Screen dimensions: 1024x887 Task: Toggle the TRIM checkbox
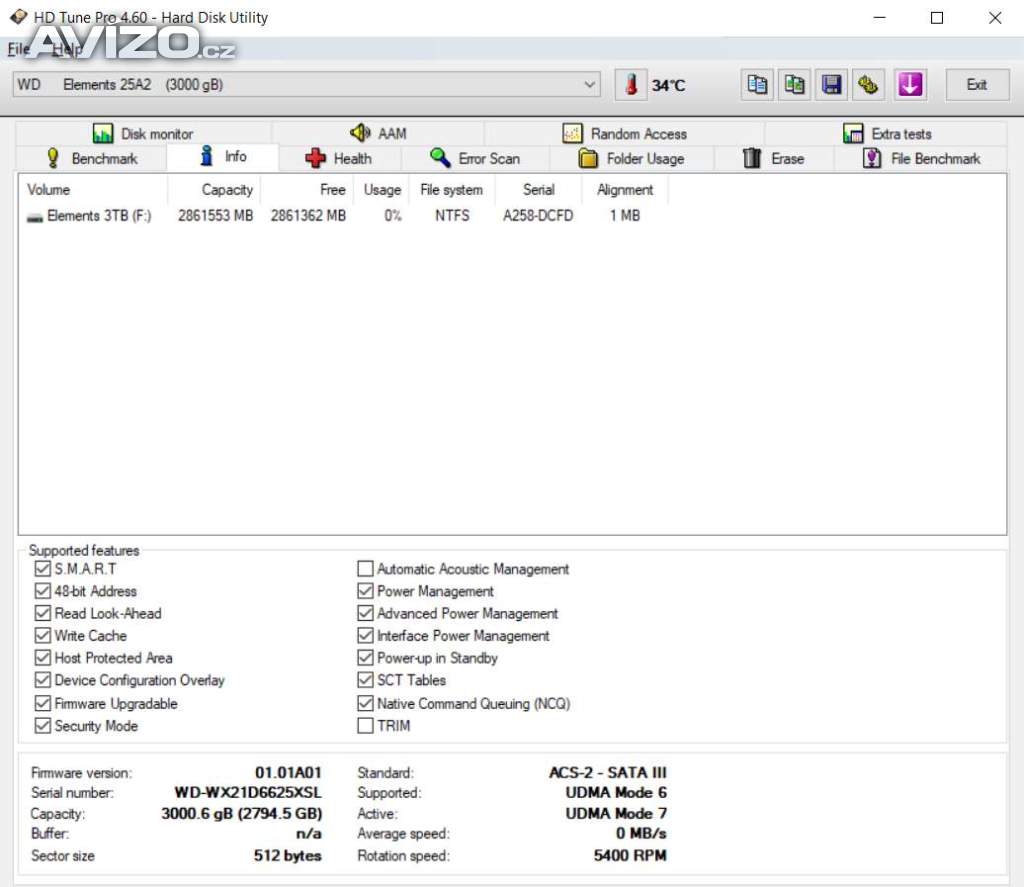(365, 726)
